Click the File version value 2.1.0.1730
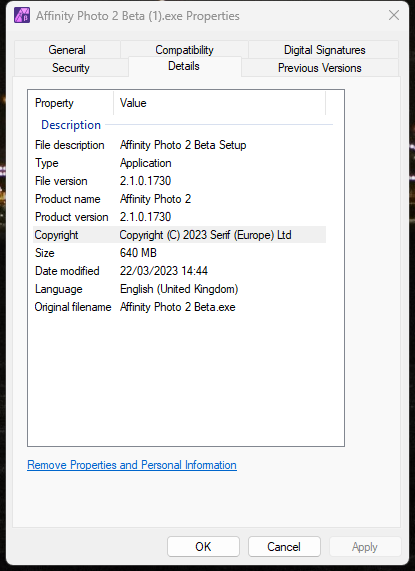This screenshot has height=571, width=415. pyautogui.click(x=146, y=181)
